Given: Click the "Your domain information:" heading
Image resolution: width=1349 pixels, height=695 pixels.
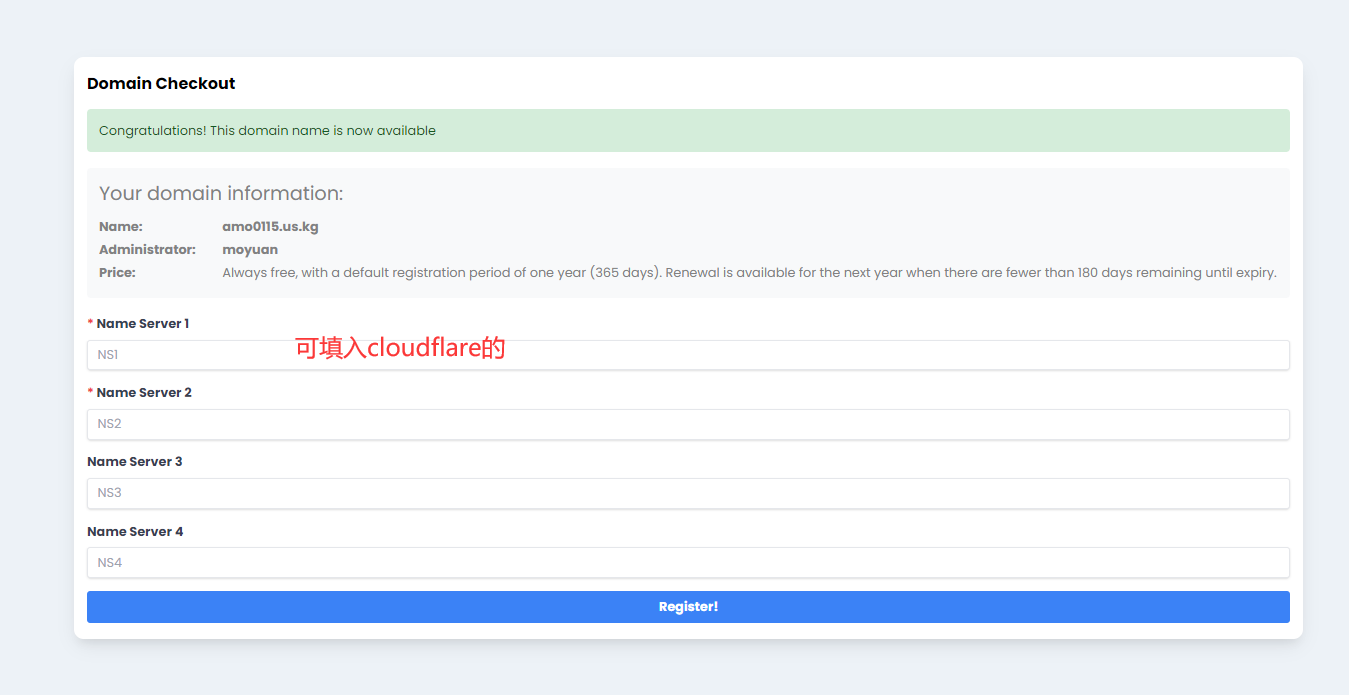Looking at the screenshot, I should (x=221, y=193).
